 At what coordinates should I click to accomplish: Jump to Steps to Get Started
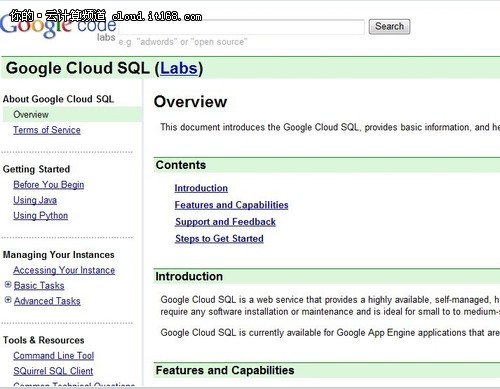219,239
